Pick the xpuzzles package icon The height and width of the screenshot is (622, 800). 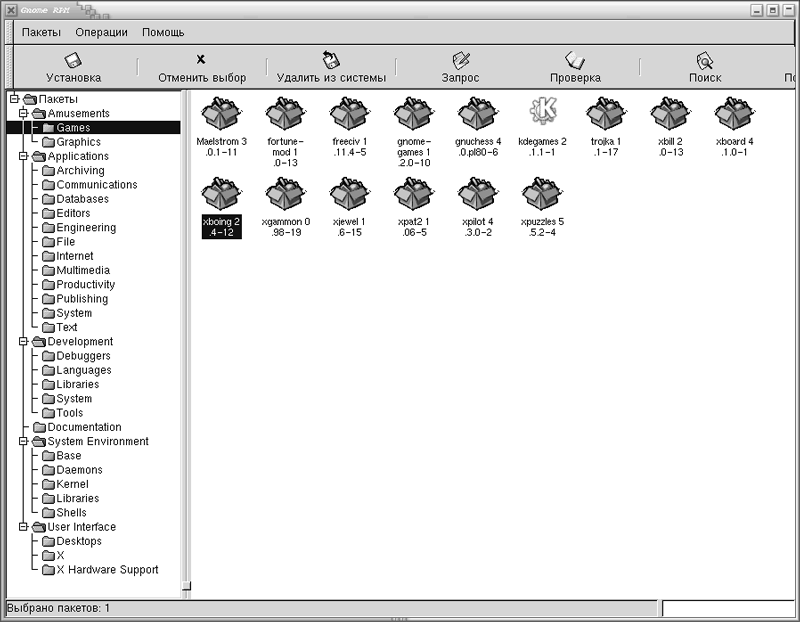pos(541,193)
